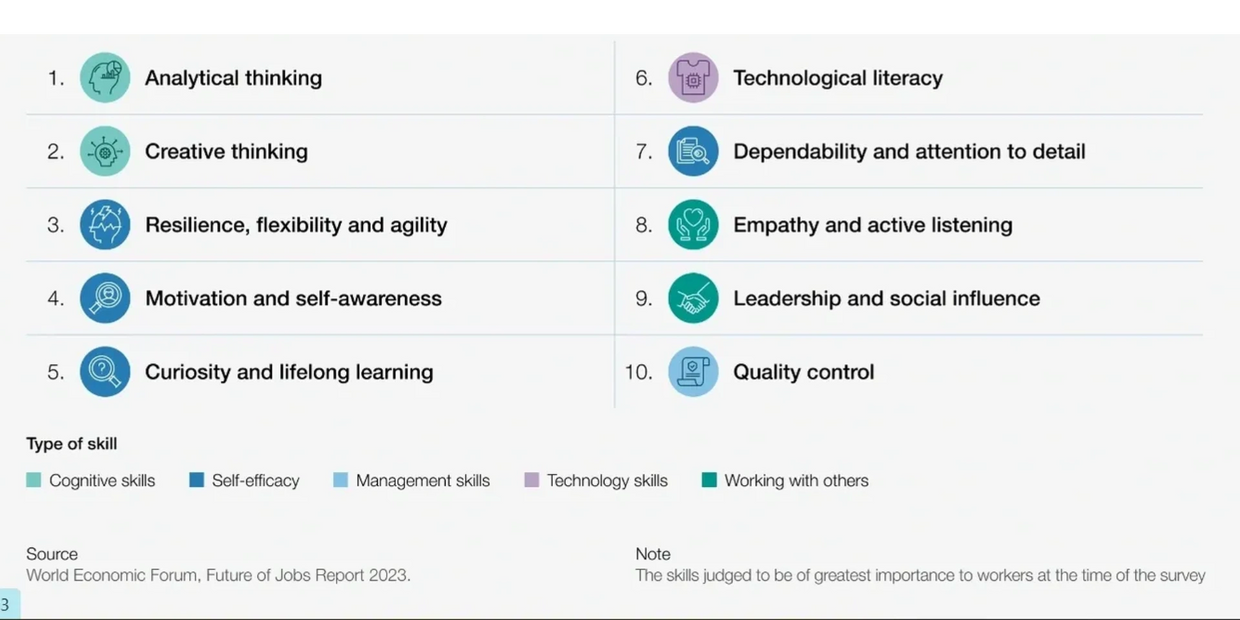Viewport: 1240px width, 620px height.
Task: Select the Dependability and attention to detail icon
Action: 693,152
